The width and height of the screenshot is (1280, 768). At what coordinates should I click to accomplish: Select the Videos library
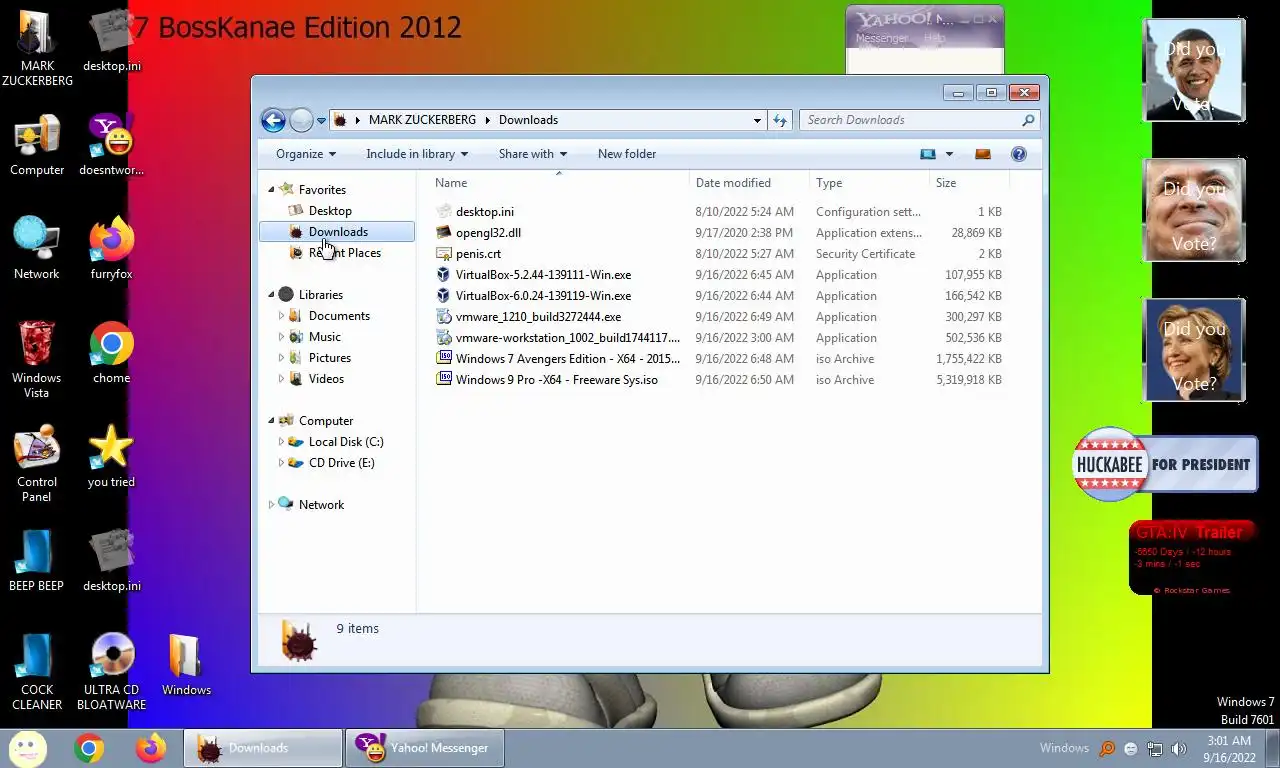tap(326, 379)
